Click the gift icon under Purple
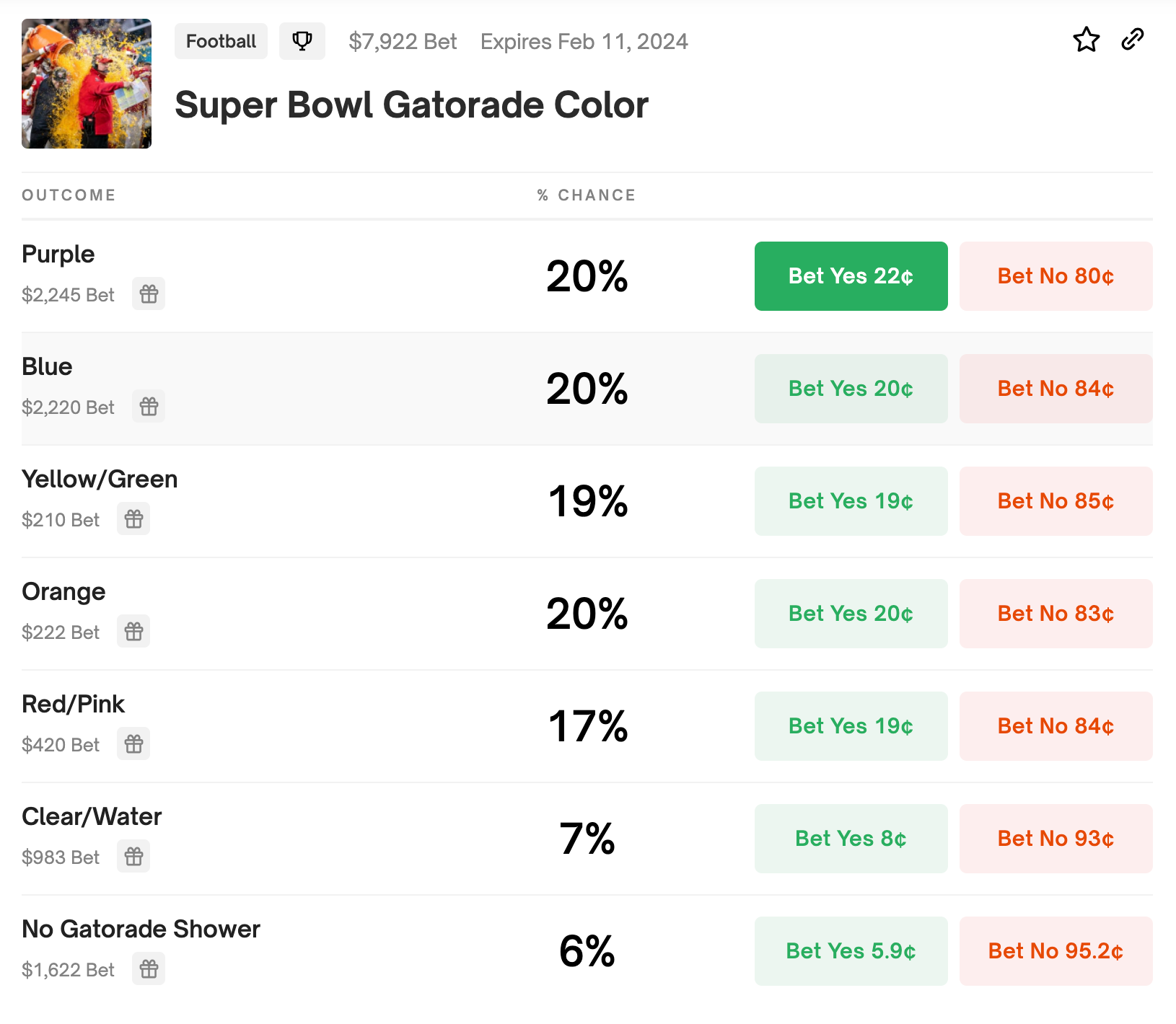 149,294
